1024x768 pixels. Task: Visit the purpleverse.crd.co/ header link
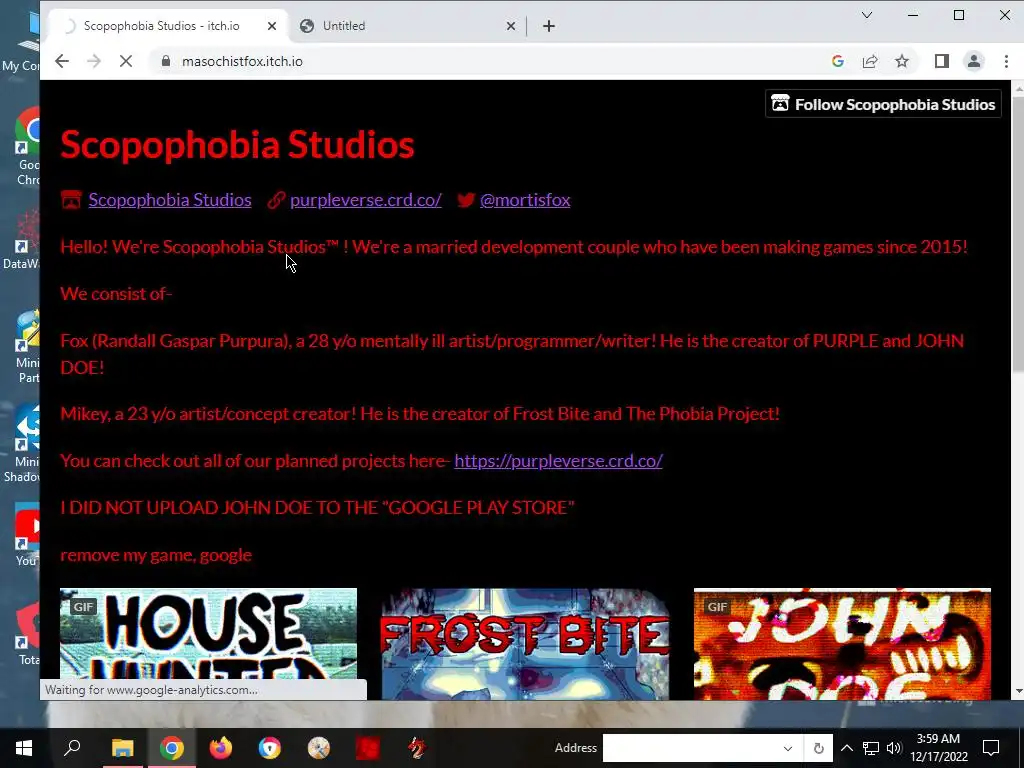tap(366, 200)
